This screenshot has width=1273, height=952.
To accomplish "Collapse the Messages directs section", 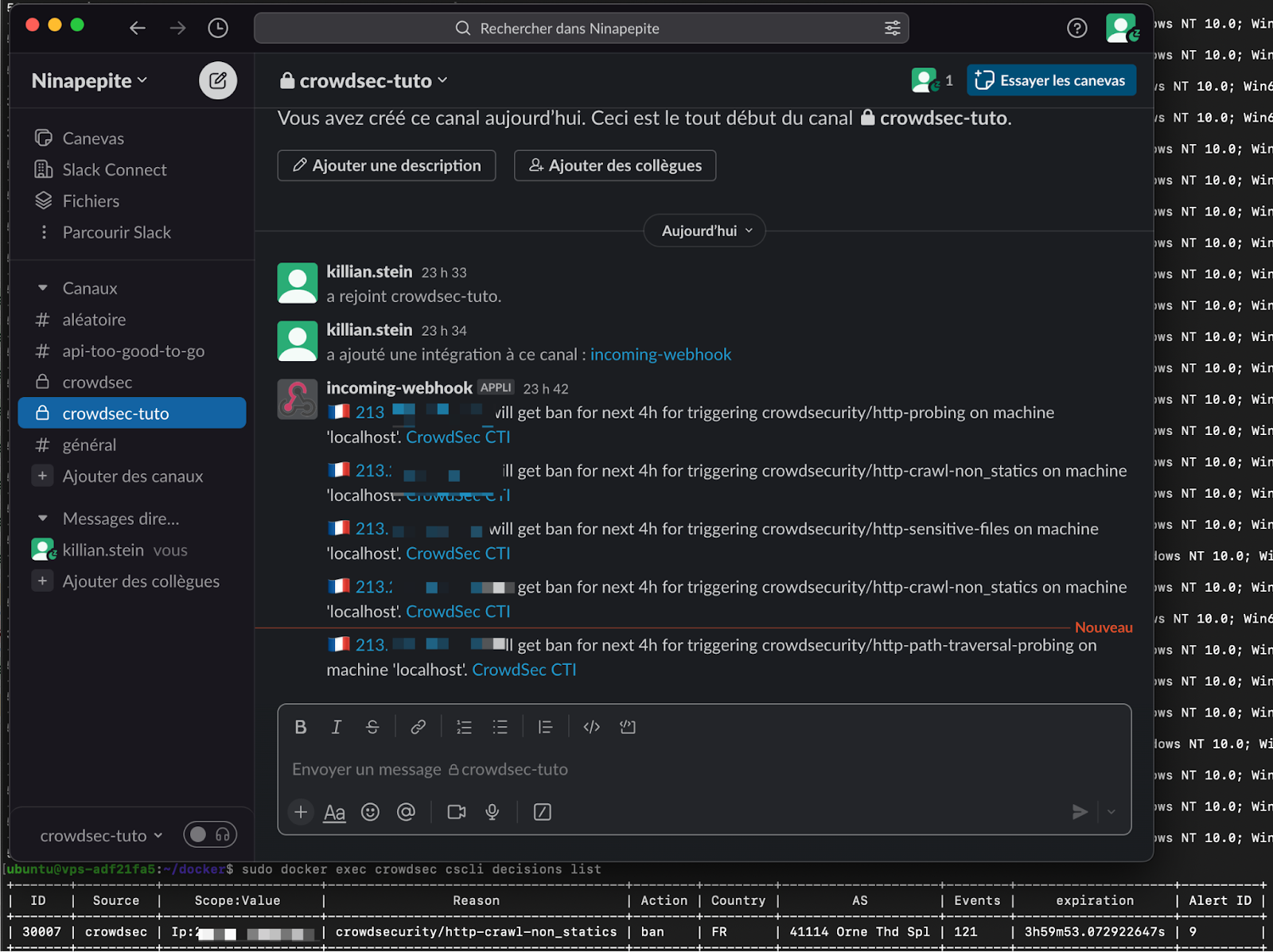I will [x=43, y=519].
